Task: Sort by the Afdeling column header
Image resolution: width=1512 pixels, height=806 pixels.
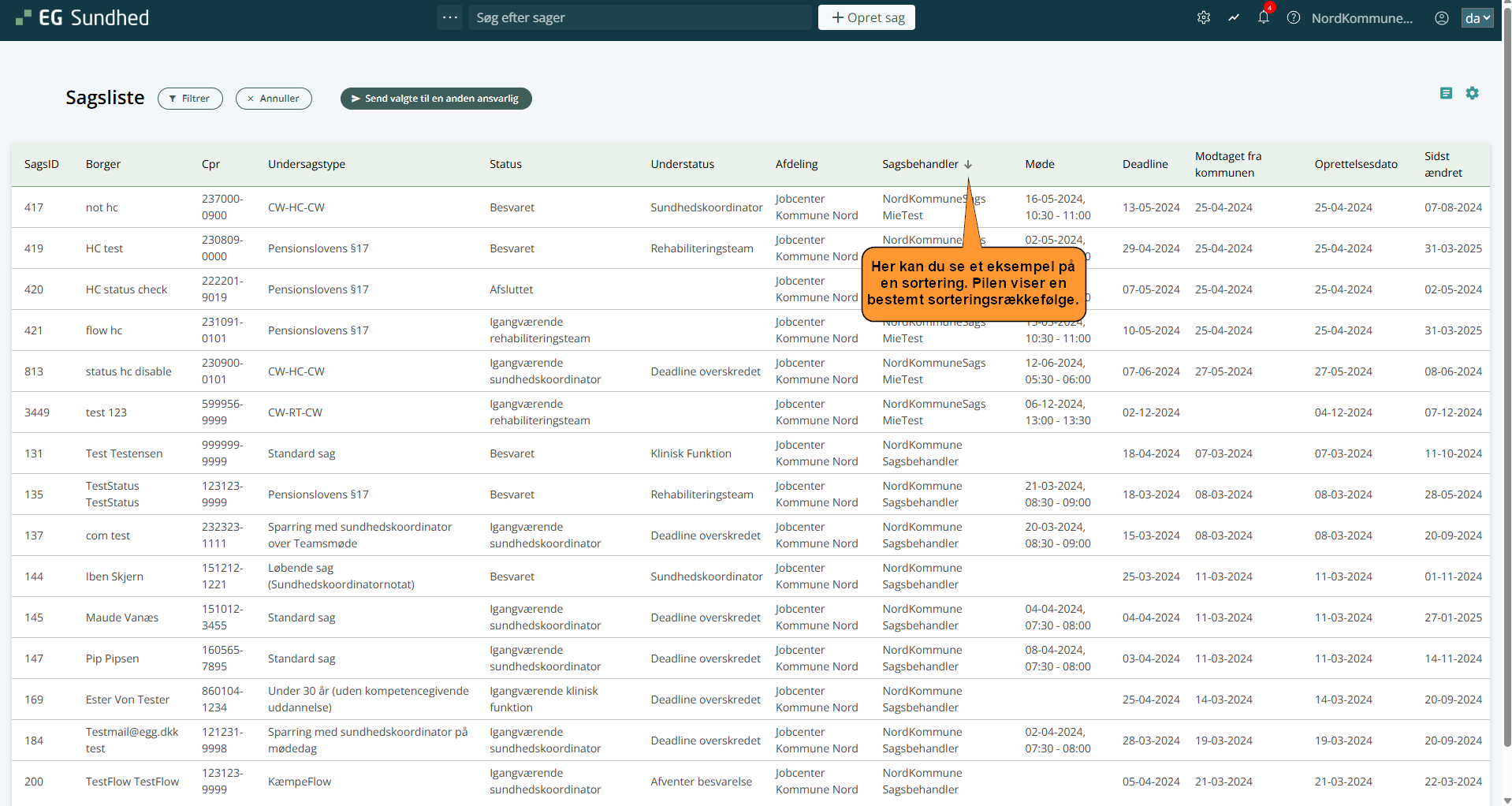Action: (797, 164)
